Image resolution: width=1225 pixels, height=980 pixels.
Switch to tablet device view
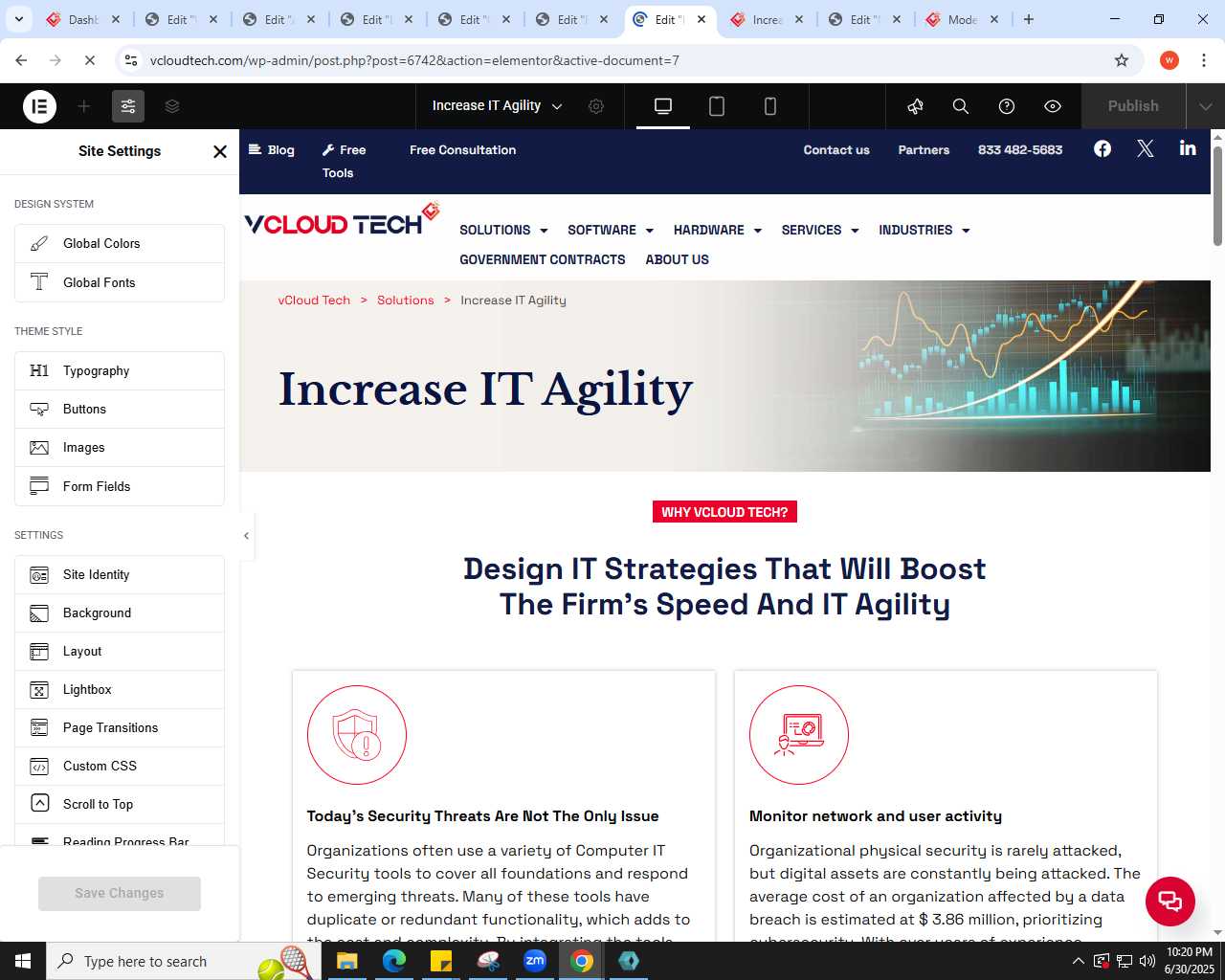point(717,106)
